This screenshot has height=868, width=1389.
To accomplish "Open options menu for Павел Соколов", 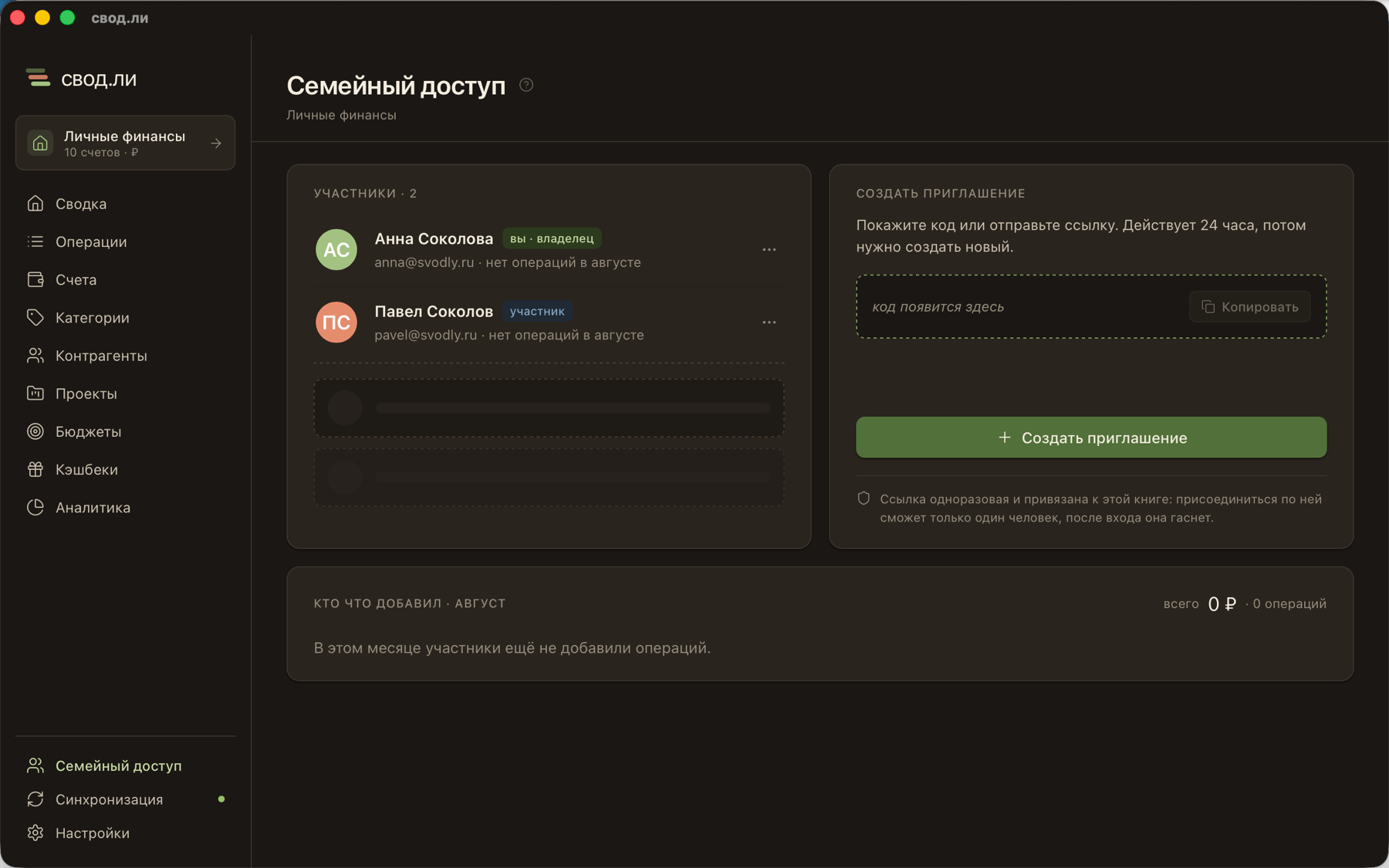I will [769, 322].
